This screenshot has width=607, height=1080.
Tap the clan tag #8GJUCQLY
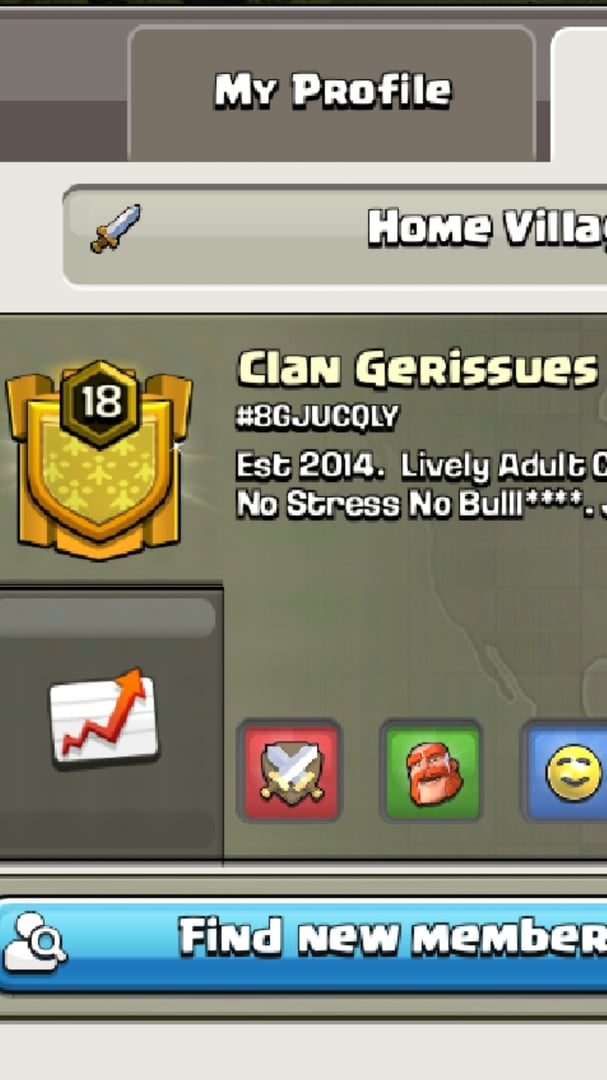tap(318, 417)
